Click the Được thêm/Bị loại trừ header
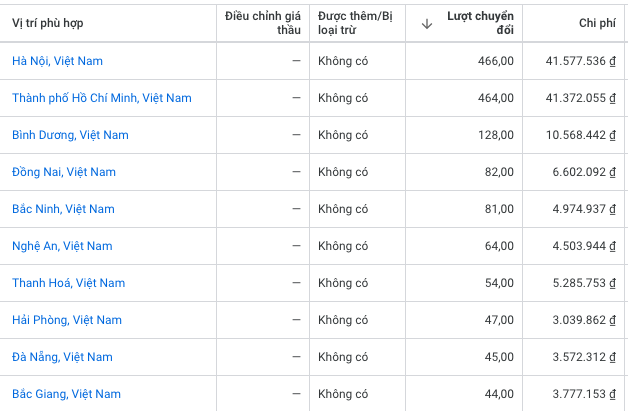The width and height of the screenshot is (628, 411). point(355,23)
